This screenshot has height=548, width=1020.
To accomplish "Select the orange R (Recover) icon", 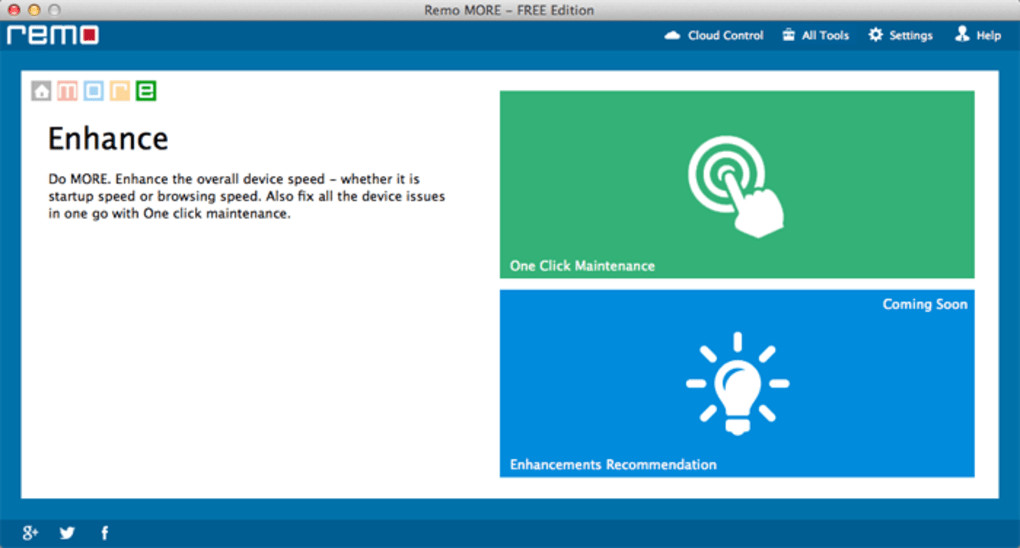I will coord(120,90).
